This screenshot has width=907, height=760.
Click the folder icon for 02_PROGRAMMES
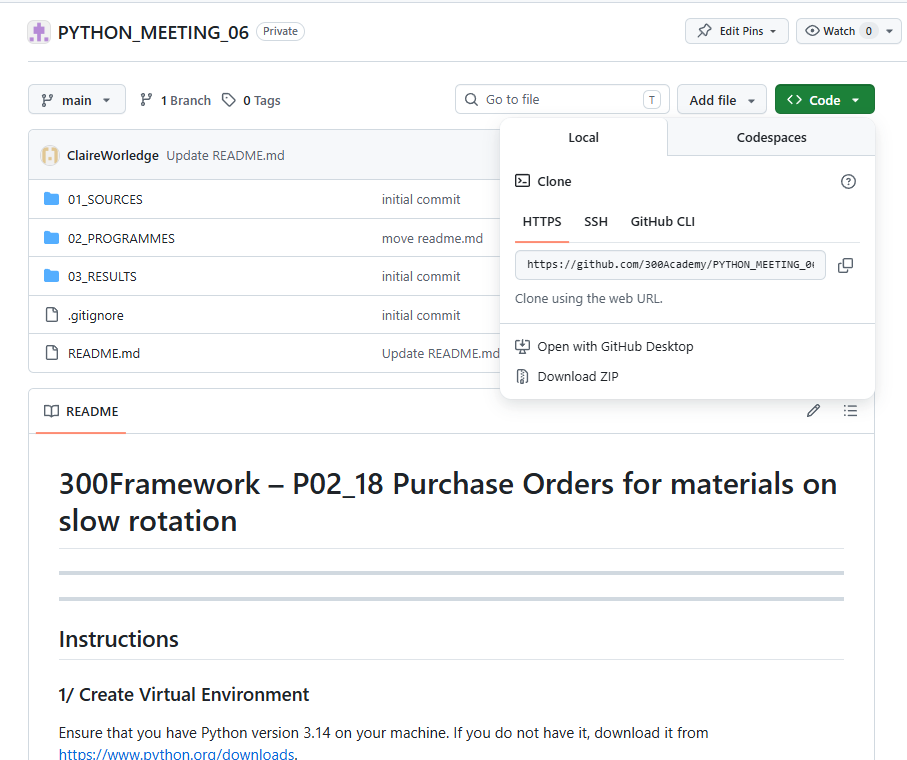tap(51, 238)
